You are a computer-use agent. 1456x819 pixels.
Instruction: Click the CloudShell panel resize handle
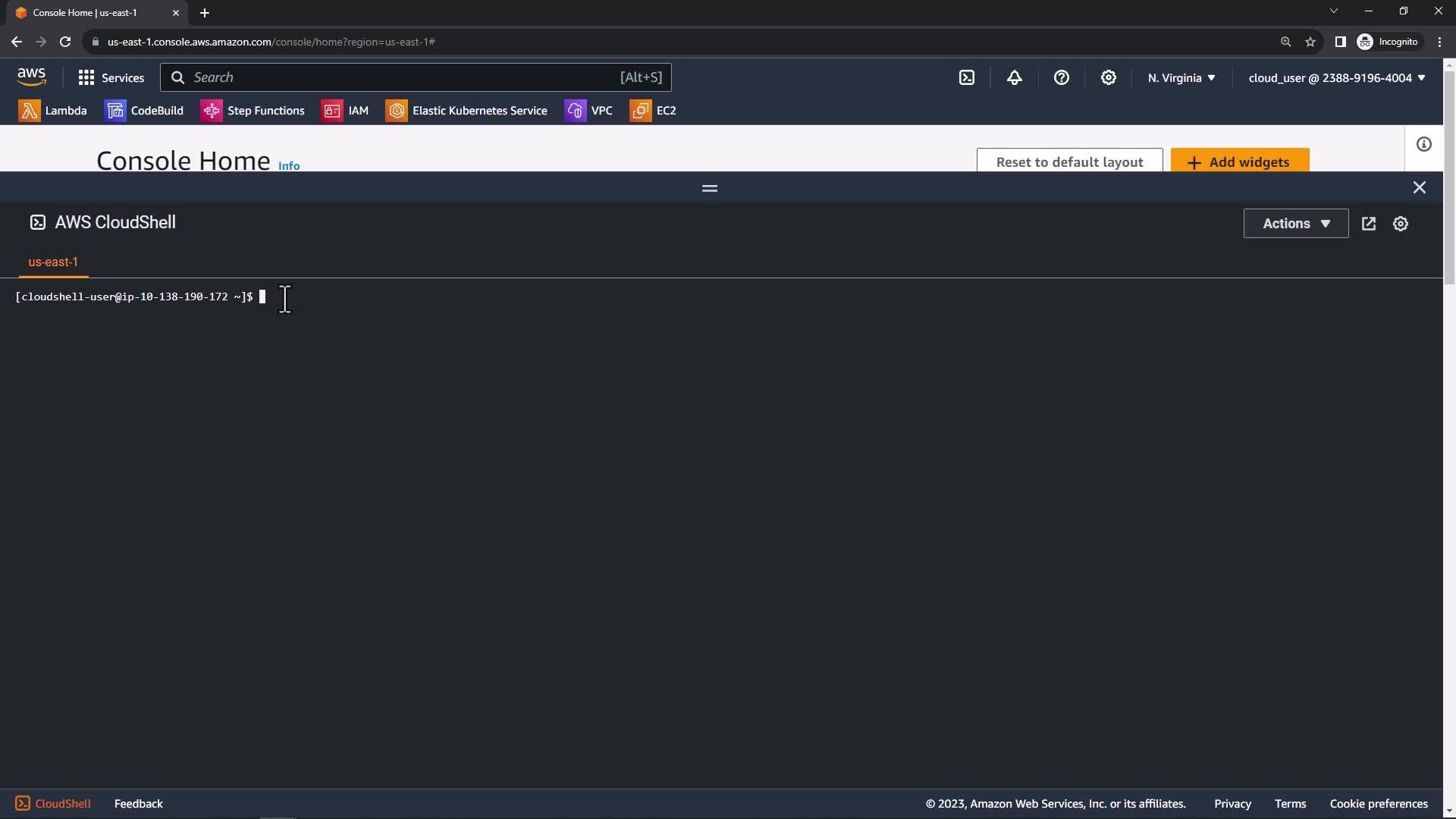(x=709, y=188)
